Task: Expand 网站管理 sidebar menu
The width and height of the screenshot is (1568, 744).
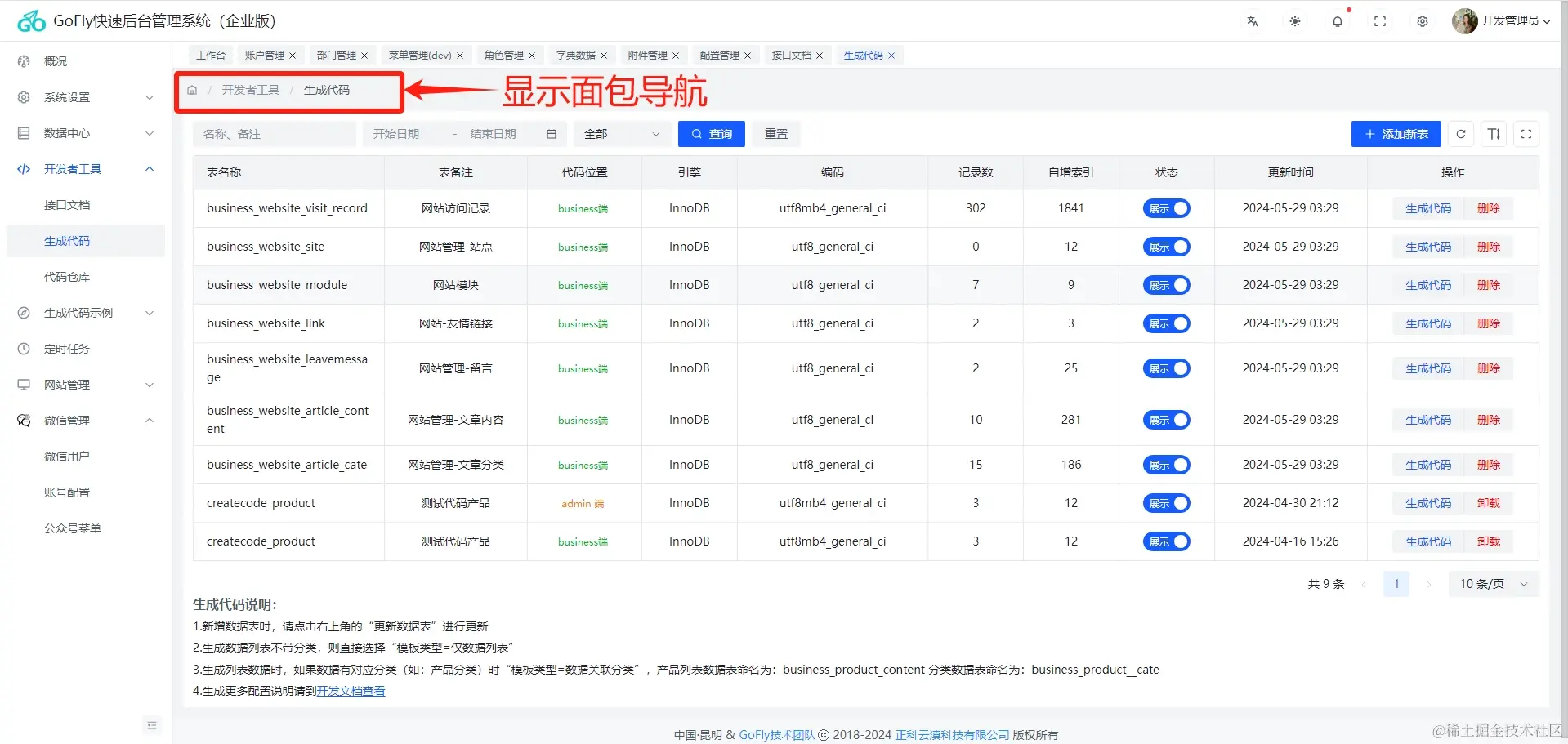Action: pos(86,385)
